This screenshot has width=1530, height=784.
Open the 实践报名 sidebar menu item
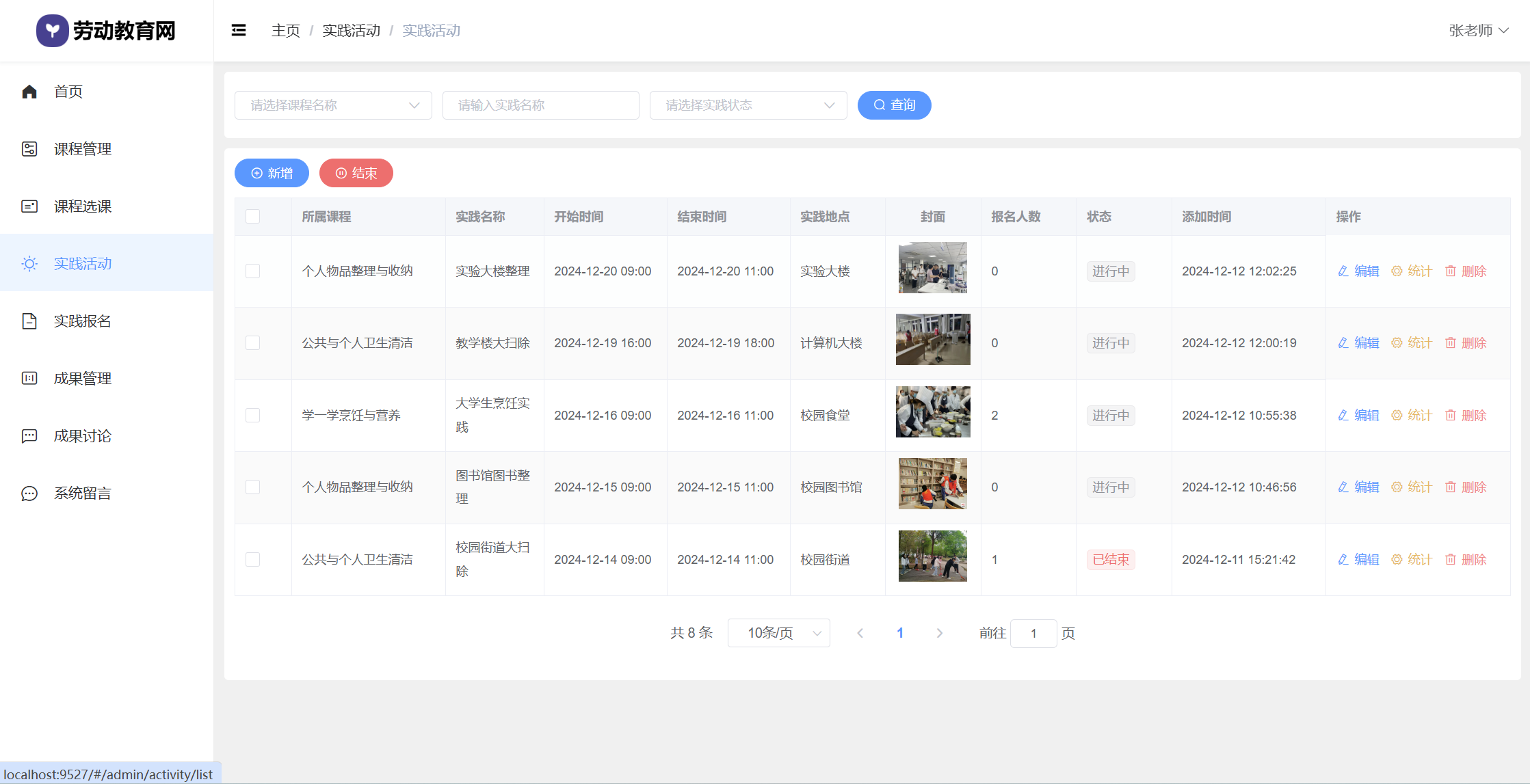(82, 321)
